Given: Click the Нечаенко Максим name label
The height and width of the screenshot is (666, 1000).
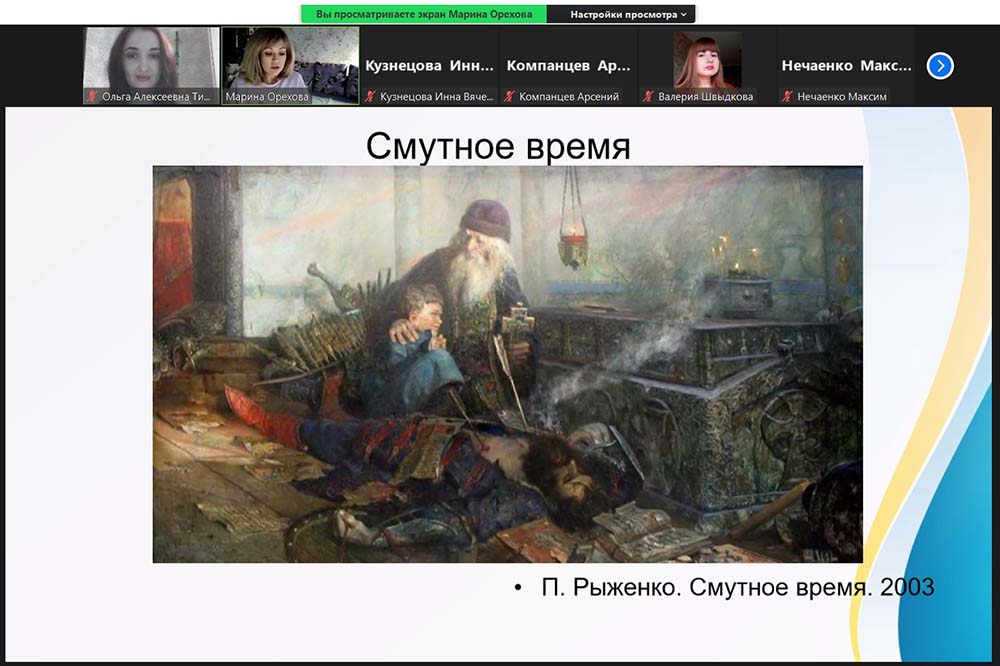Looking at the screenshot, I should pos(842,97).
